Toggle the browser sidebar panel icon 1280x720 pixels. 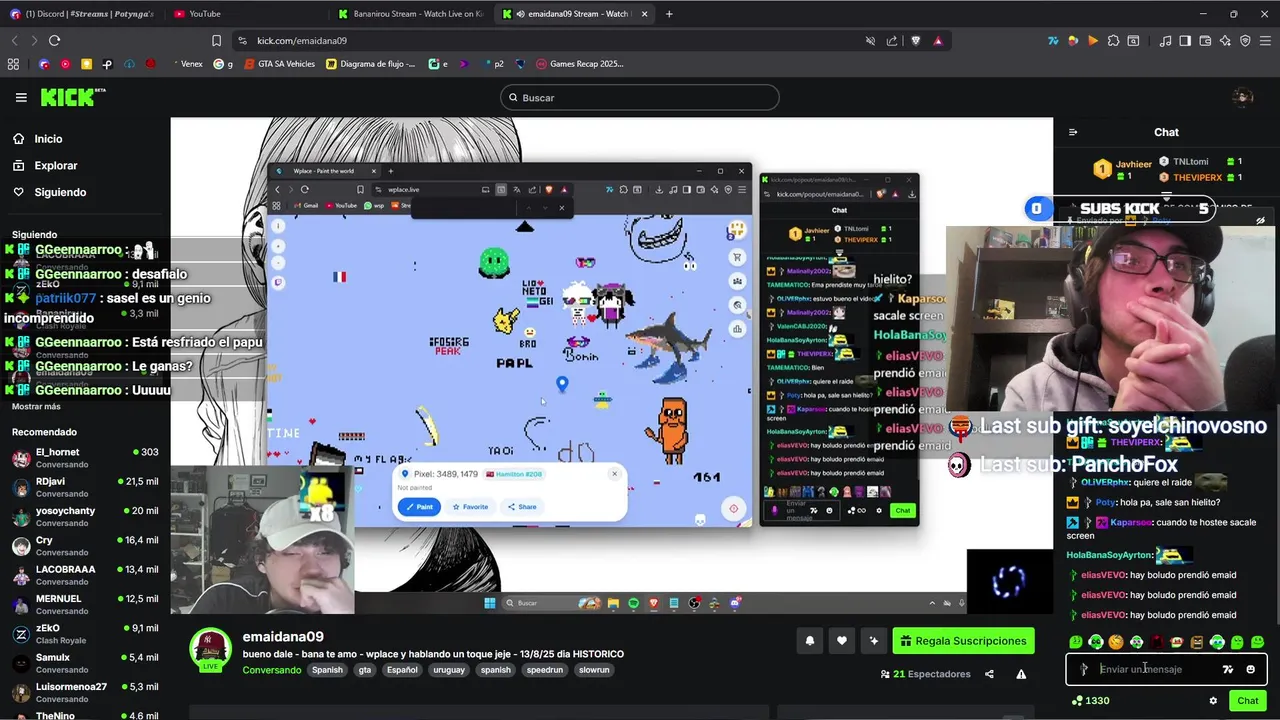click(1185, 41)
